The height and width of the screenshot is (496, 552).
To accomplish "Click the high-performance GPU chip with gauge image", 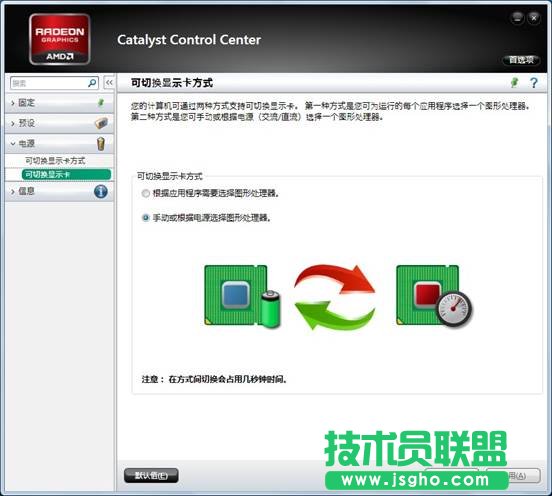I will [435, 296].
